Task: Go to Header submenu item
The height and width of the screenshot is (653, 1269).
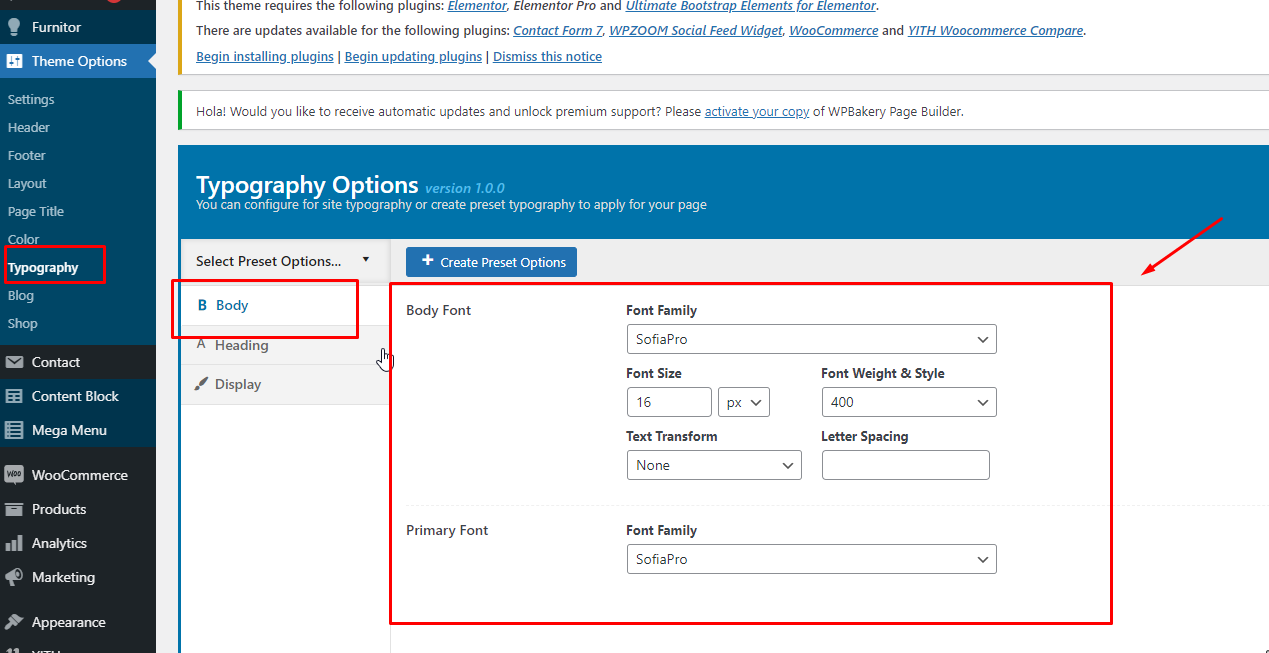Action: (29, 128)
